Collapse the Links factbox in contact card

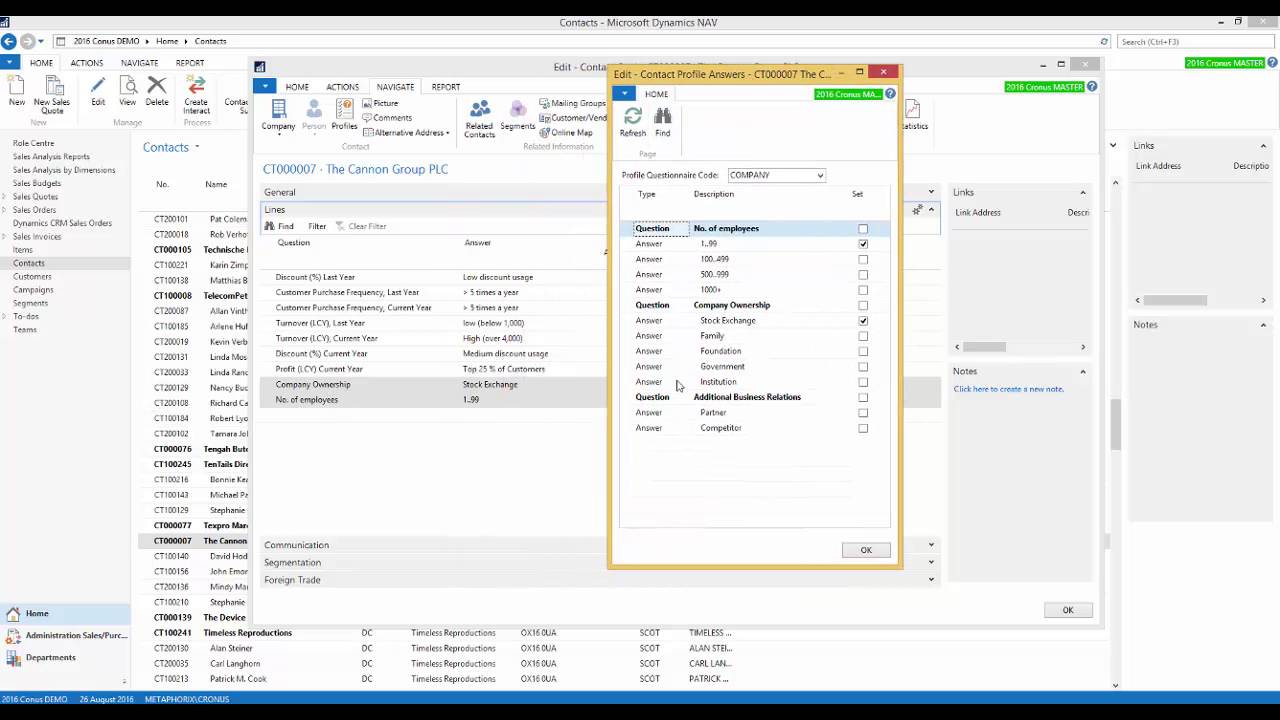[1083, 192]
